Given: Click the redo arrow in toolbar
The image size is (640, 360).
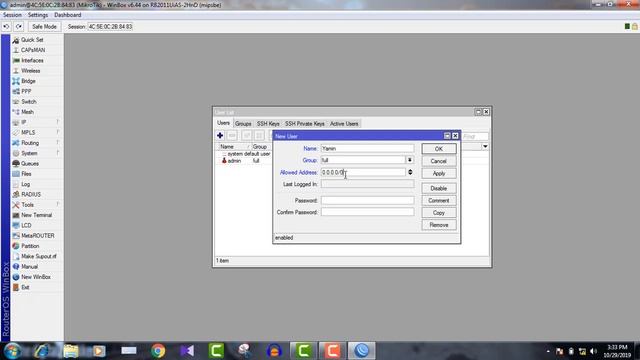Looking at the screenshot, I should [19, 27].
